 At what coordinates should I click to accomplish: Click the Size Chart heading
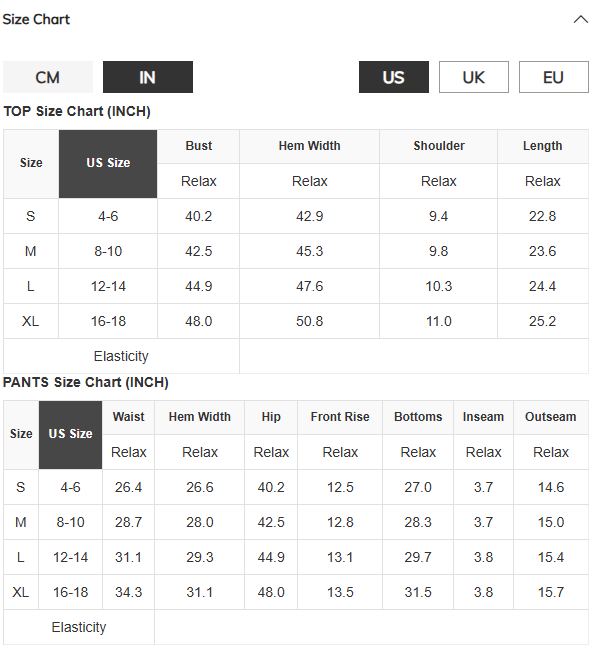coord(36,19)
